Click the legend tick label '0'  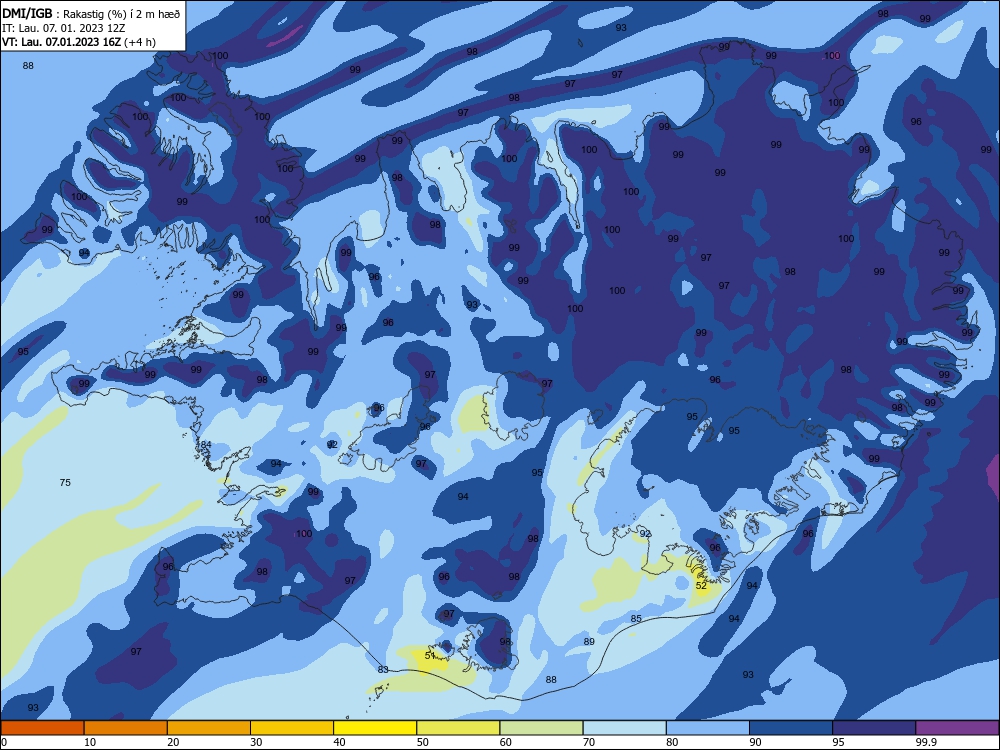pyautogui.click(x=4, y=742)
